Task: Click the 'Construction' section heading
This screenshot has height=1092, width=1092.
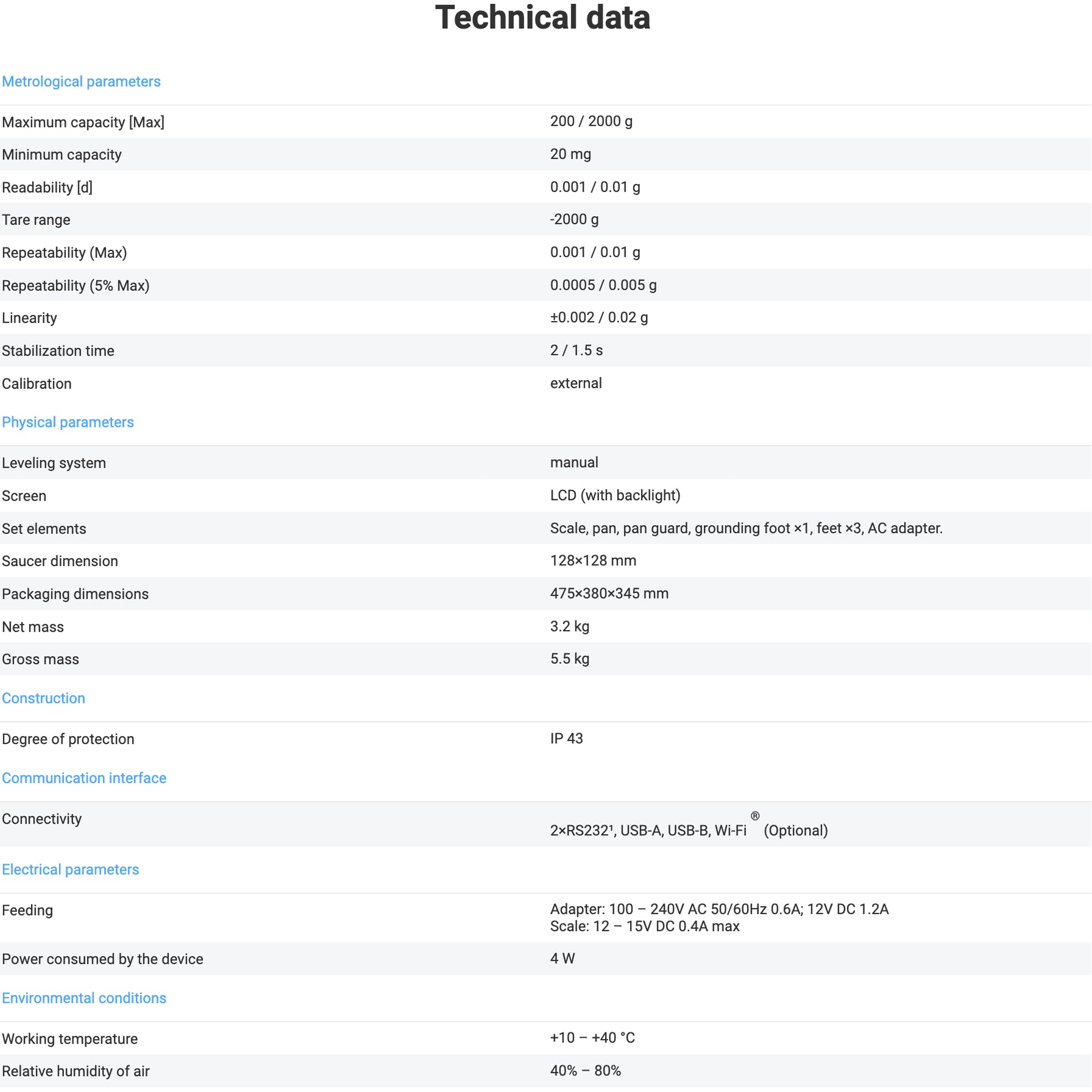Action: (x=44, y=698)
